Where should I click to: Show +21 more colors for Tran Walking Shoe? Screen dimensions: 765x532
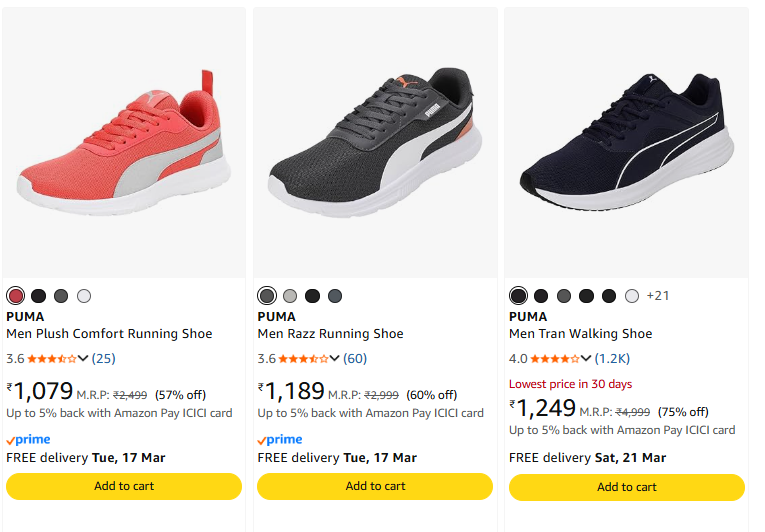(x=658, y=296)
